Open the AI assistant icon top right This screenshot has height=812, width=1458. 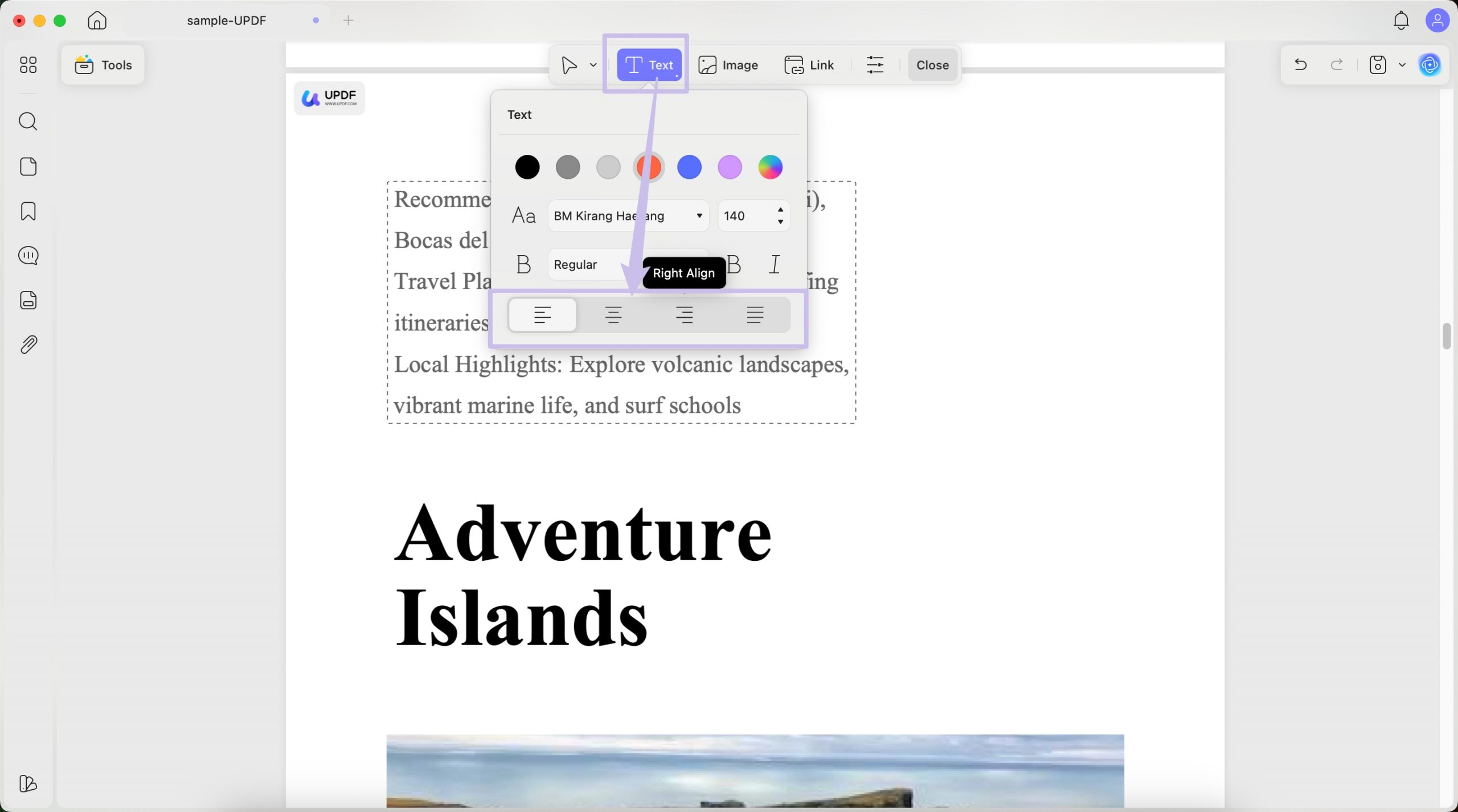[x=1431, y=64]
